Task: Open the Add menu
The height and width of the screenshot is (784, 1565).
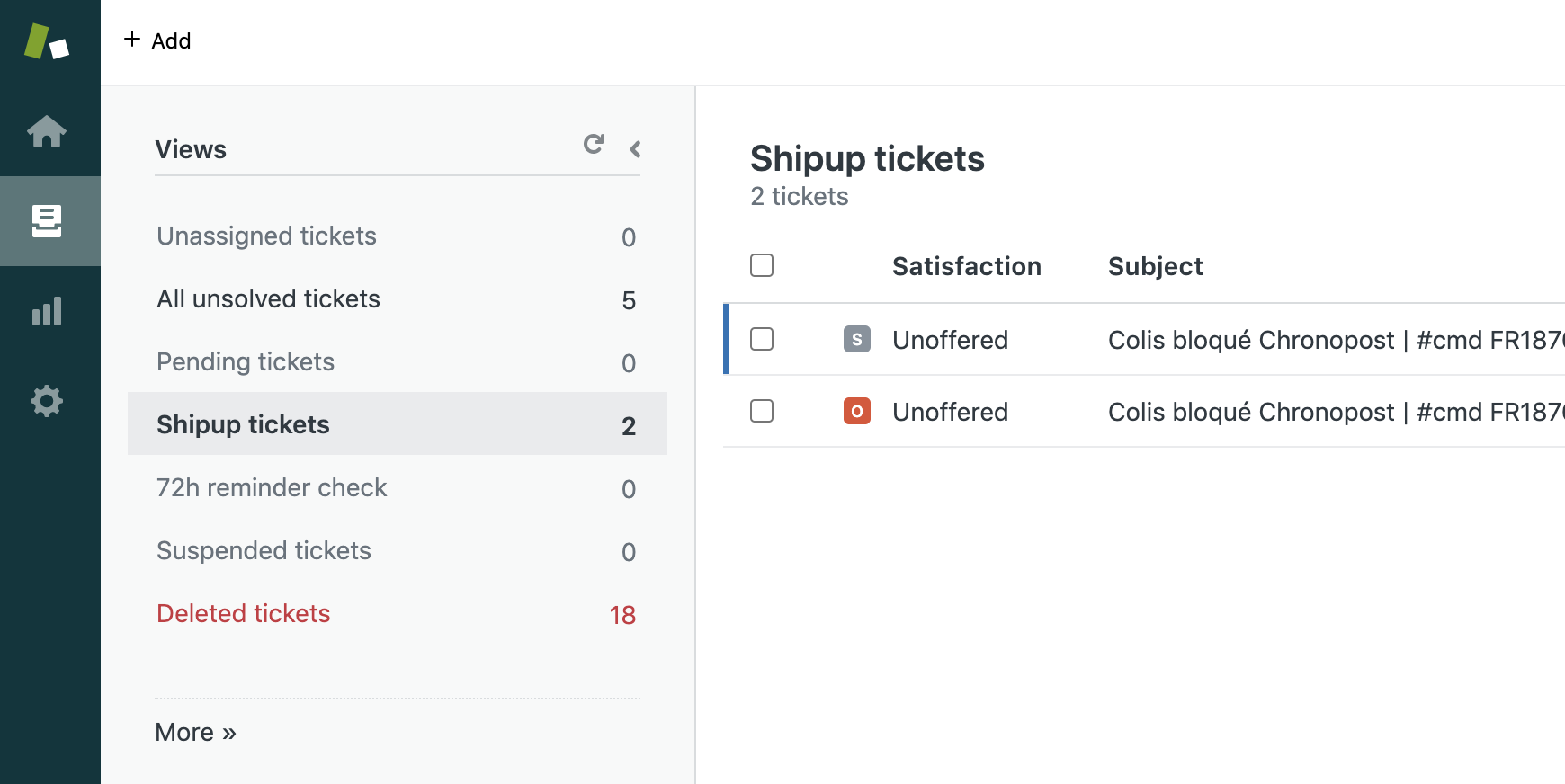Action: click(157, 40)
